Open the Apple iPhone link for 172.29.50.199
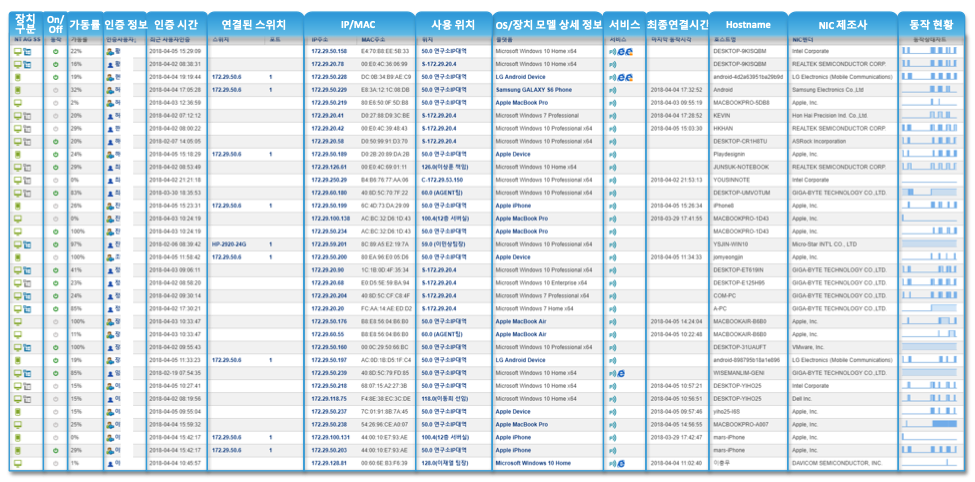Viewport: 975px width, 482px height. point(513,206)
